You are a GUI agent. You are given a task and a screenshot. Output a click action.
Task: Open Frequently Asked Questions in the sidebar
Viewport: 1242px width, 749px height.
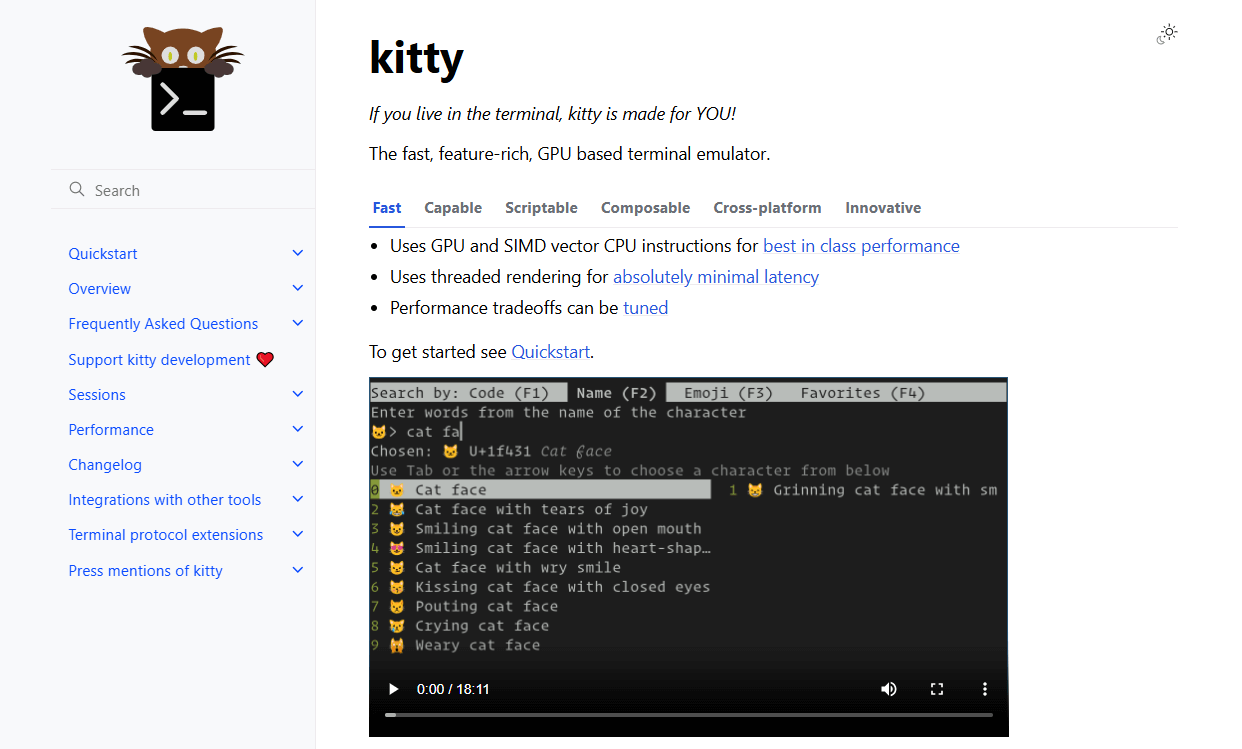tap(163, 323)
